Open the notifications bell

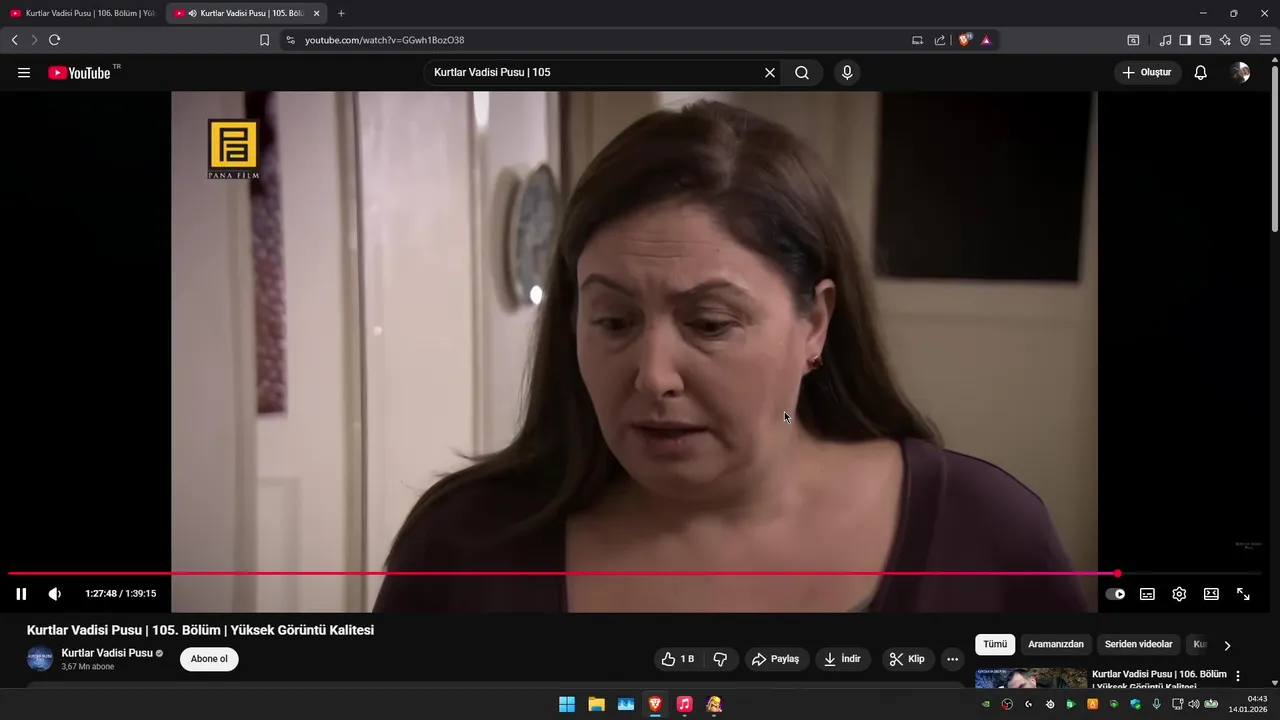click(x=1201, y=73)
